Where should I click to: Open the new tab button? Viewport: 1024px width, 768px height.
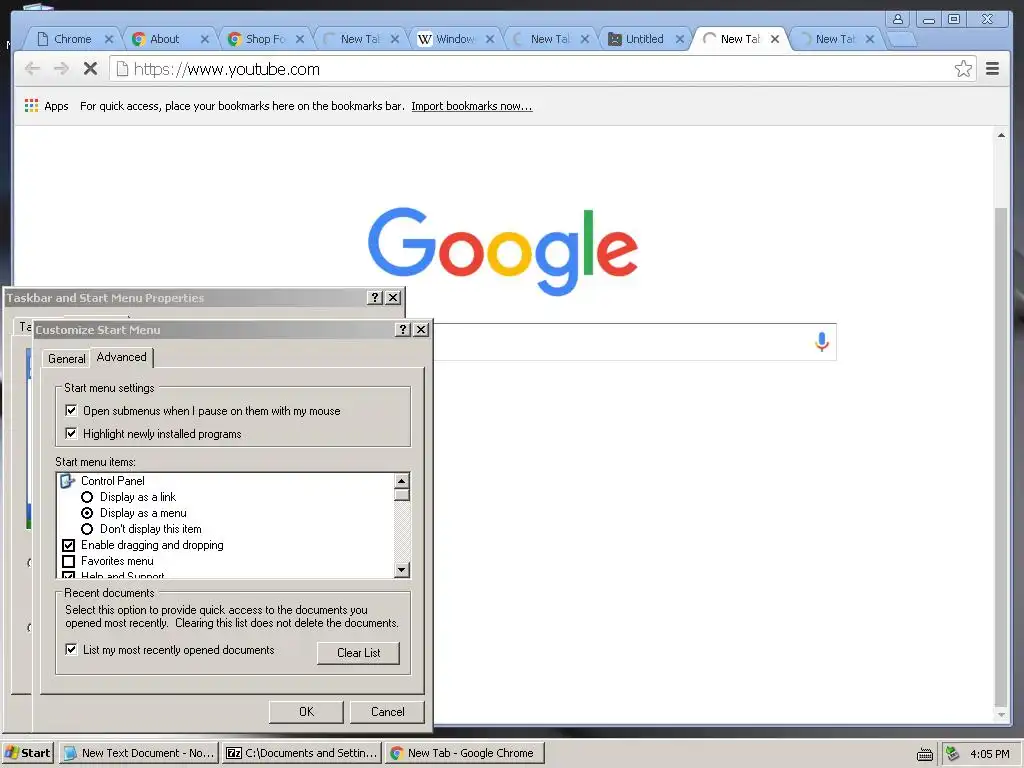(903, 40)
